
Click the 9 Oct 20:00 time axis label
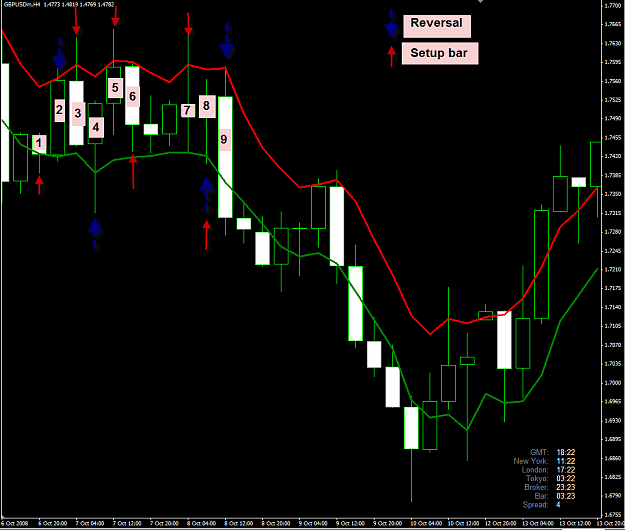(x=387, y=523)
